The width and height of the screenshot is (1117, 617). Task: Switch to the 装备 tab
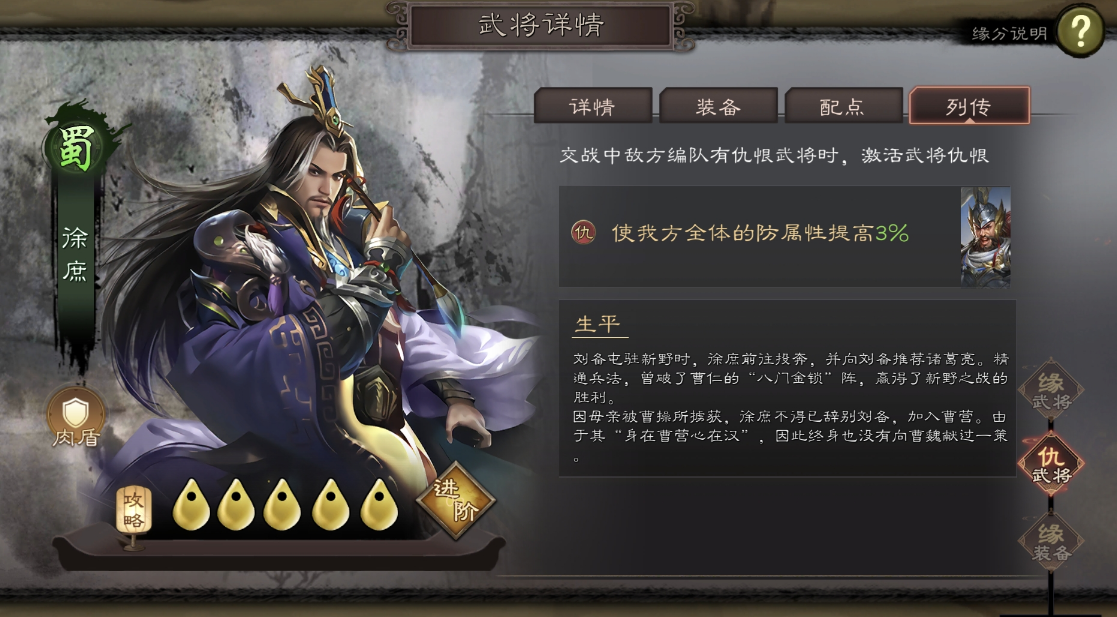point(718,106)
